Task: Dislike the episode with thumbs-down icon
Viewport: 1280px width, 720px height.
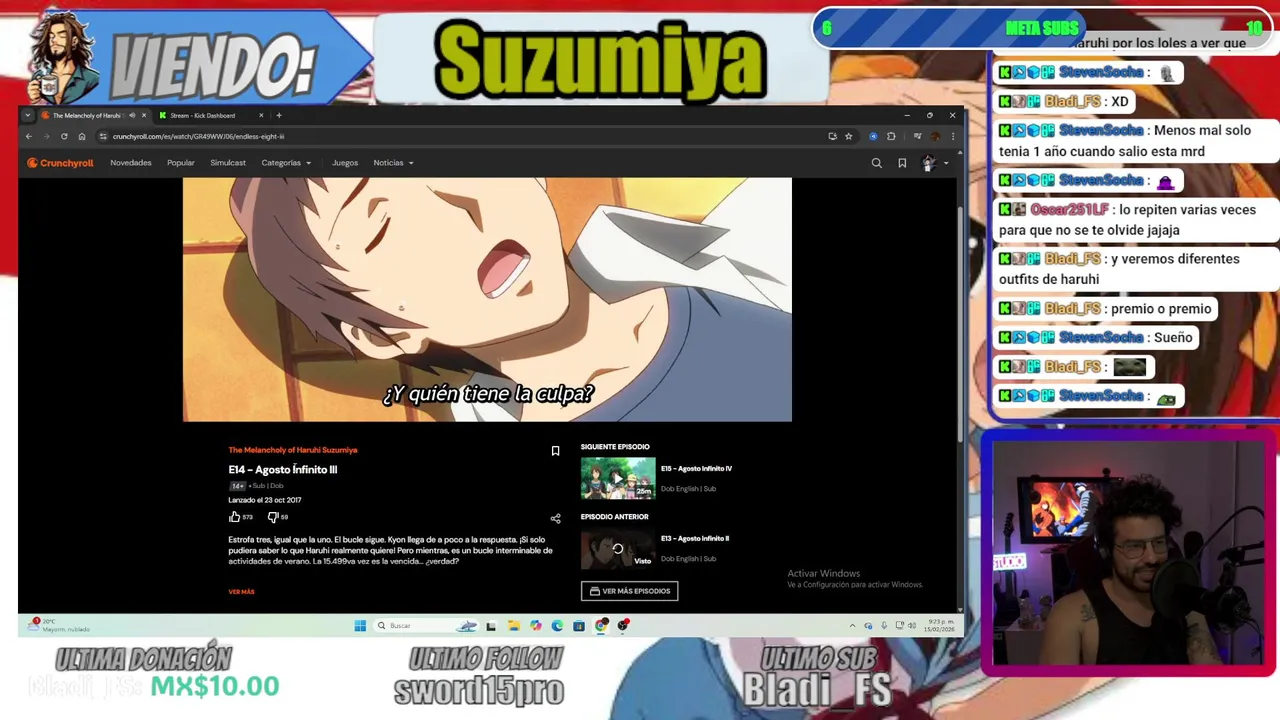Action: coord(272,517)
